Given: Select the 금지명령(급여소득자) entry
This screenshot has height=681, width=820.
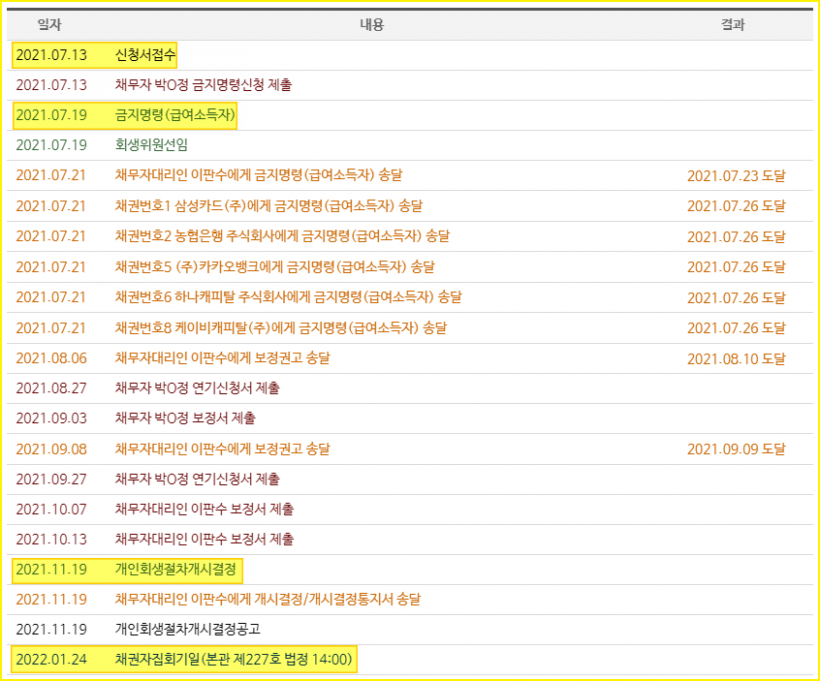Looking at the screenshot, I should [x=175, y=115].
